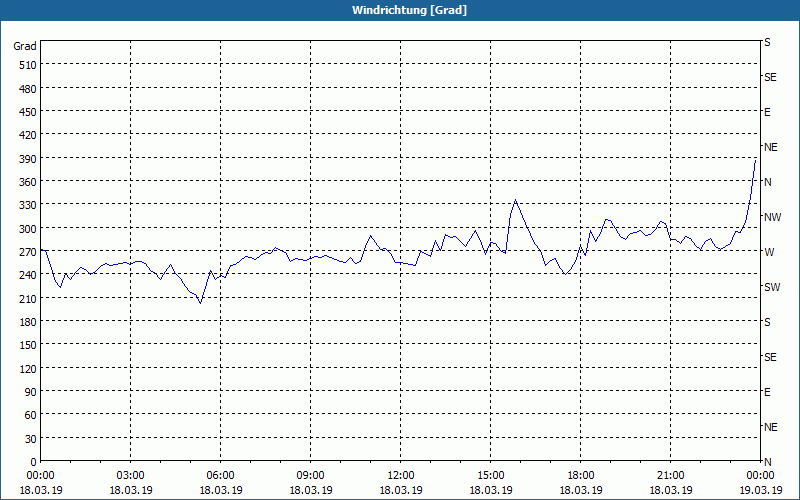800x500 pixels.
Task: Click the 00:00 label above 18.03.19
Action: 40,476
